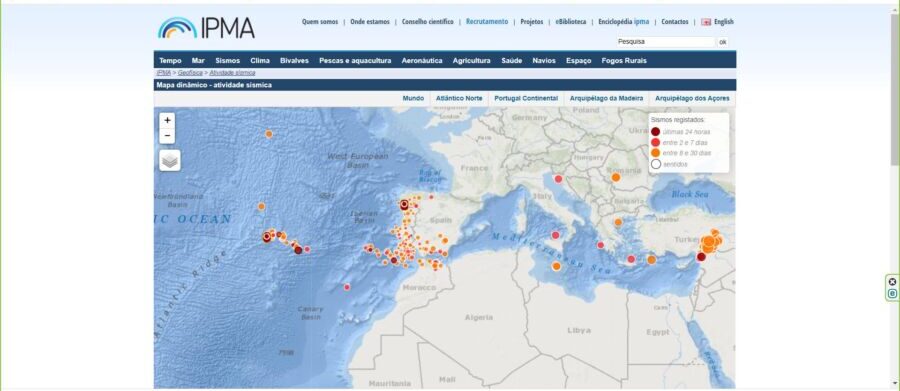Click the Atividade sísmica breadcrumb link
The image size is (900, 391).
232,73
